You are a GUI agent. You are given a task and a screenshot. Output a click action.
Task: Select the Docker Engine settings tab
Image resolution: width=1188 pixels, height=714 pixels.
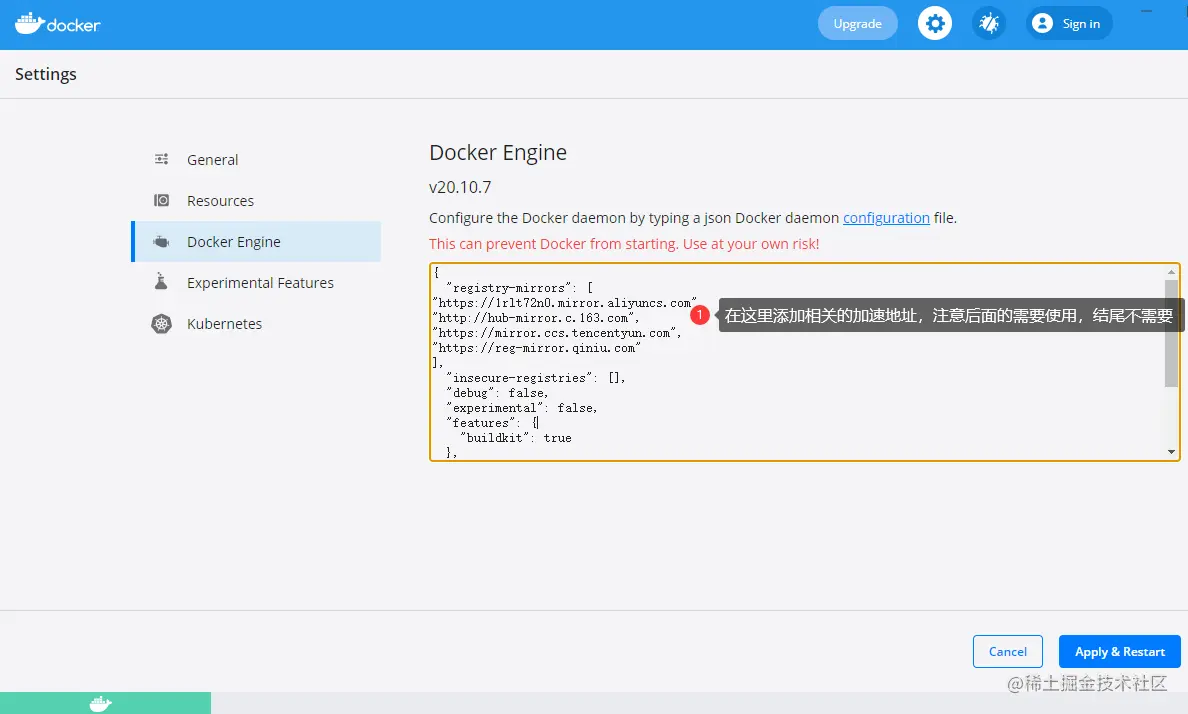pos(256,242)
